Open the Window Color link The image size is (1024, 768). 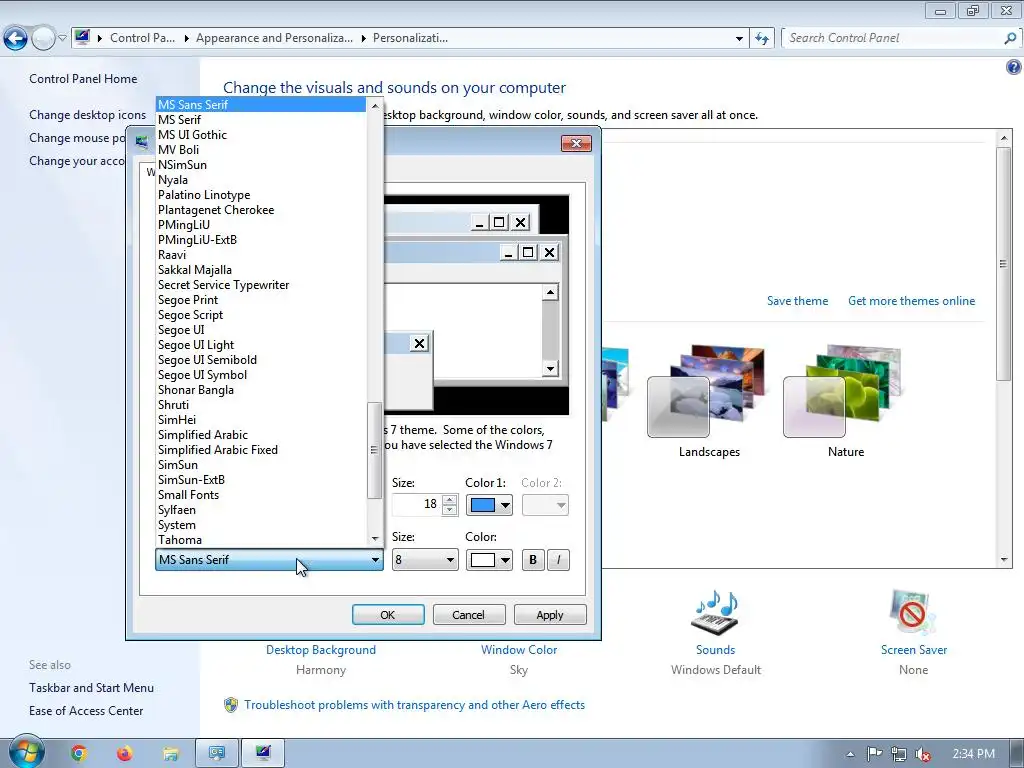pyautogui.click(x=519, y=650)
